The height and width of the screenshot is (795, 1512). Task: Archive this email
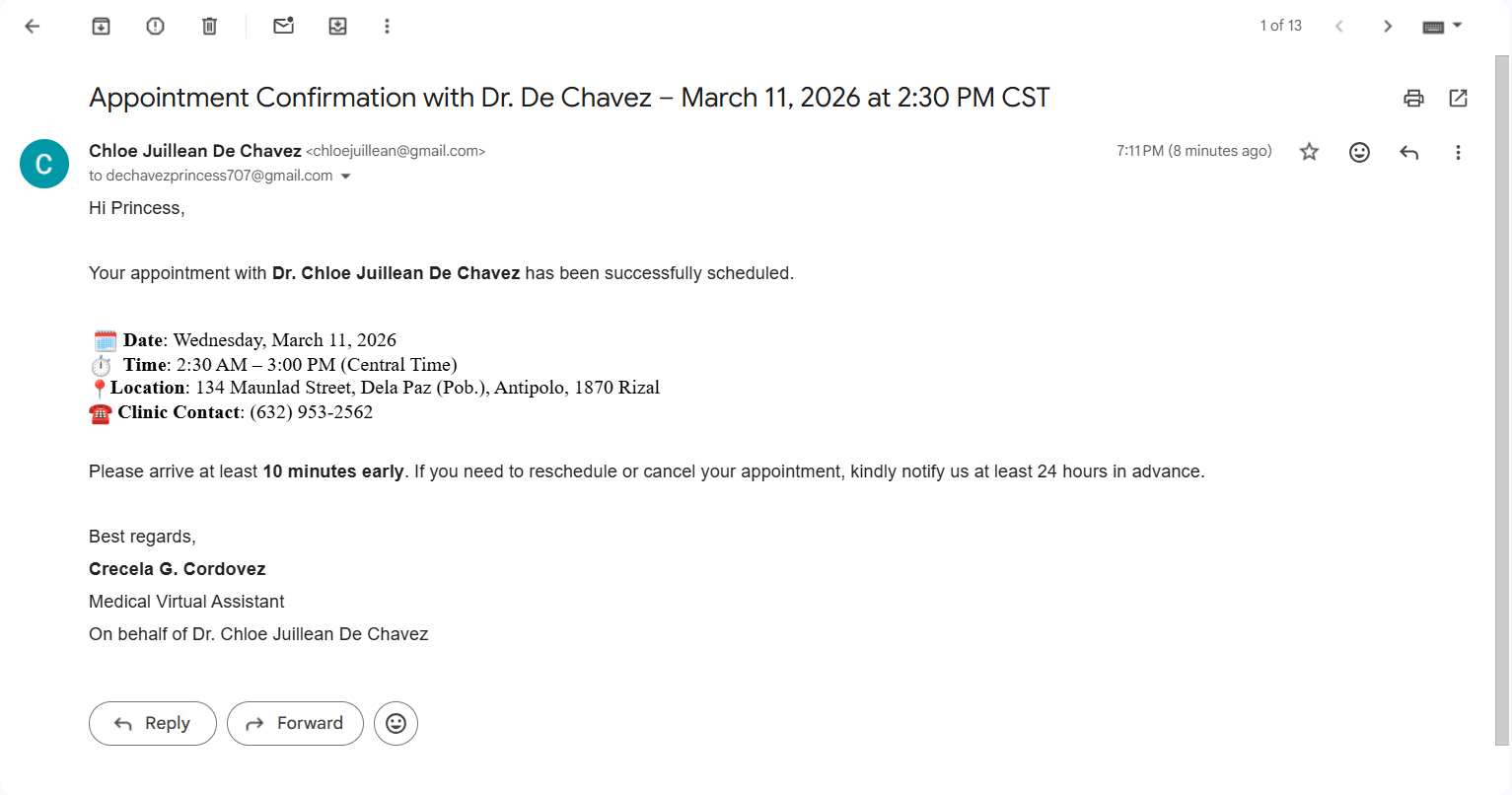coord(101,27)
